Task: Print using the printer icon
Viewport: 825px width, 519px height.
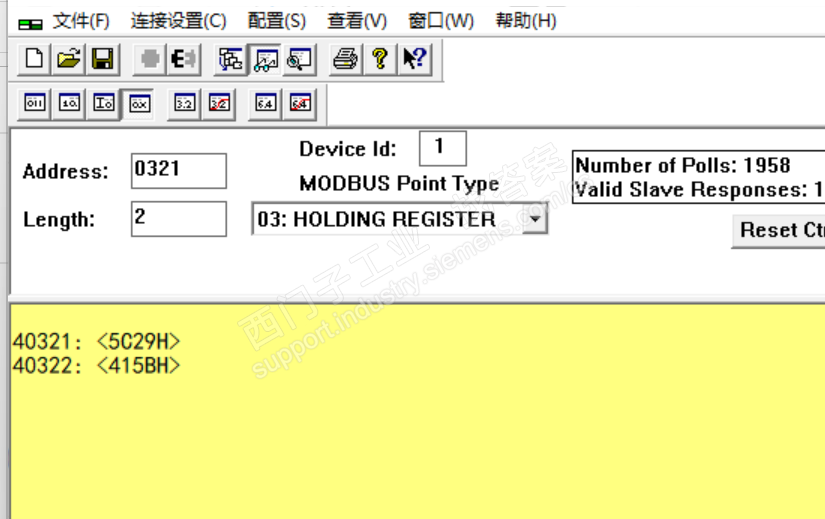Action: pos(346,59)
